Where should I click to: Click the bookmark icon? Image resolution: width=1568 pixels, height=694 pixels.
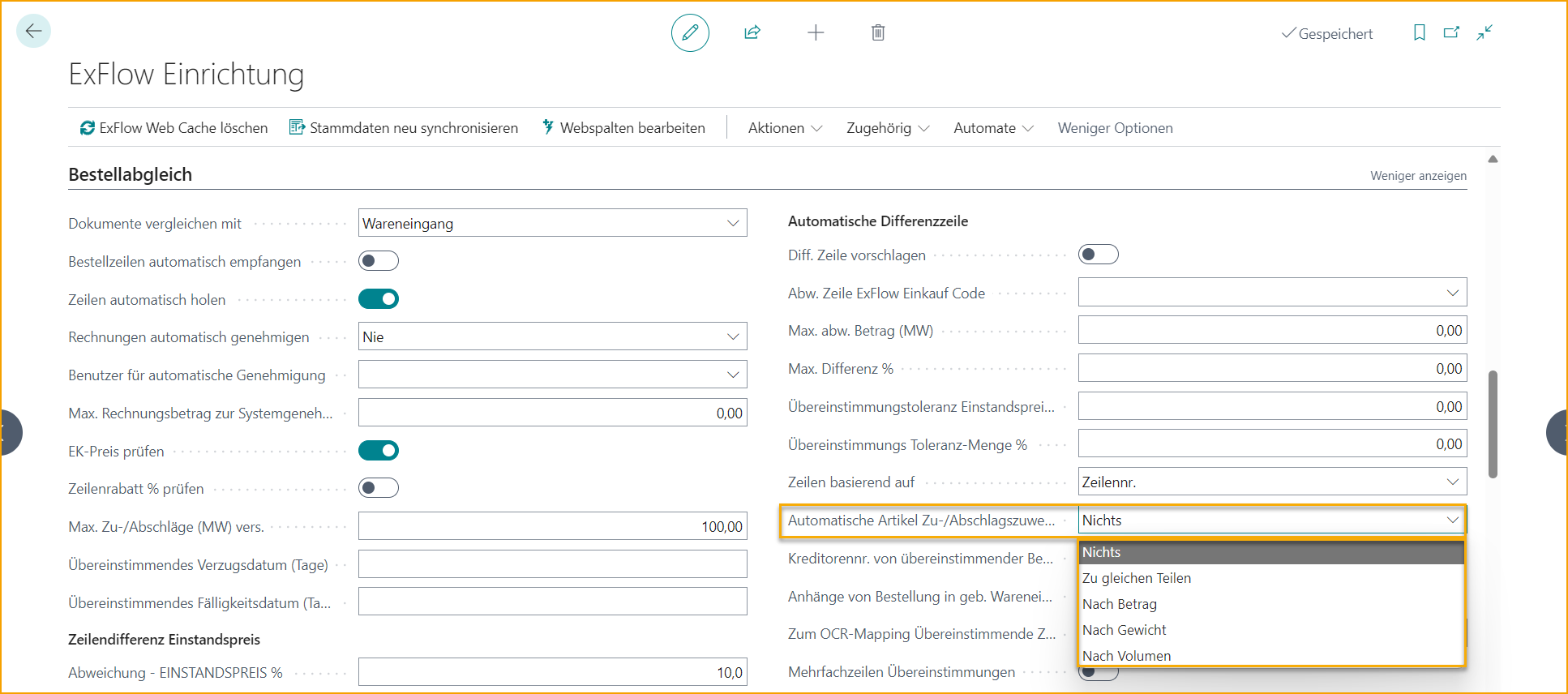point(1420,32)
